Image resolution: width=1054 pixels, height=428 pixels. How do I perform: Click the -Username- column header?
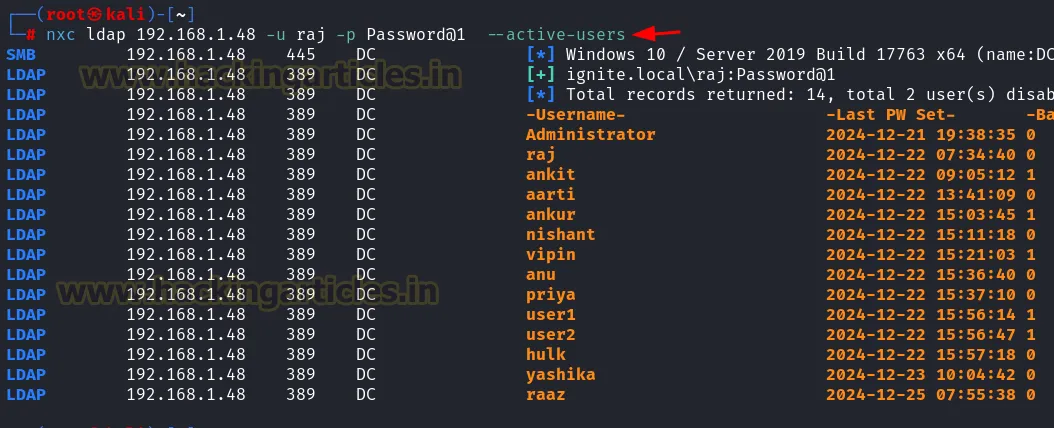click(x=575, y=115)
